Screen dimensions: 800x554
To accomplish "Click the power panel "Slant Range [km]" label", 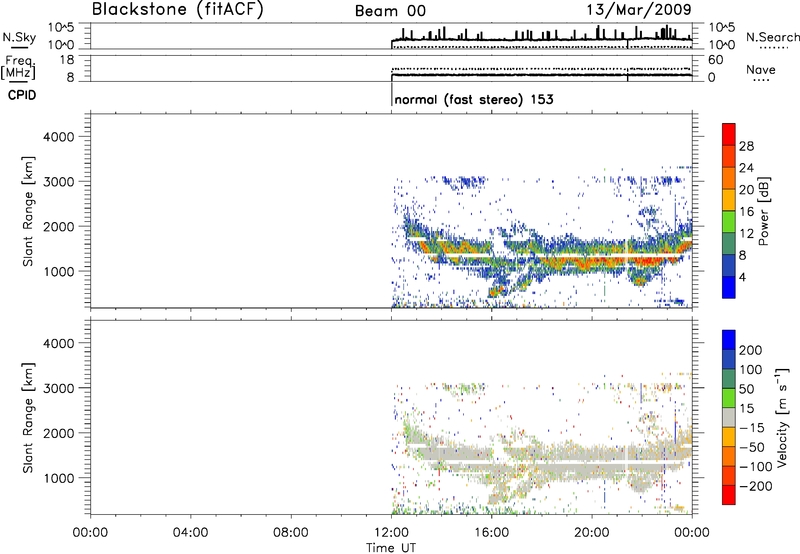I will coord(28,211).
